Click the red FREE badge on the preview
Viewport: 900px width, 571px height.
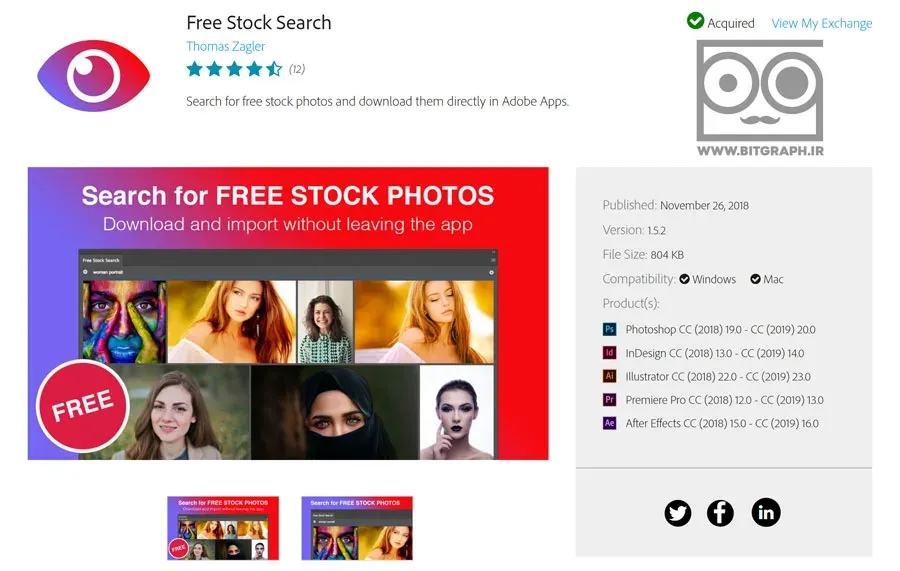click(83, 406)
